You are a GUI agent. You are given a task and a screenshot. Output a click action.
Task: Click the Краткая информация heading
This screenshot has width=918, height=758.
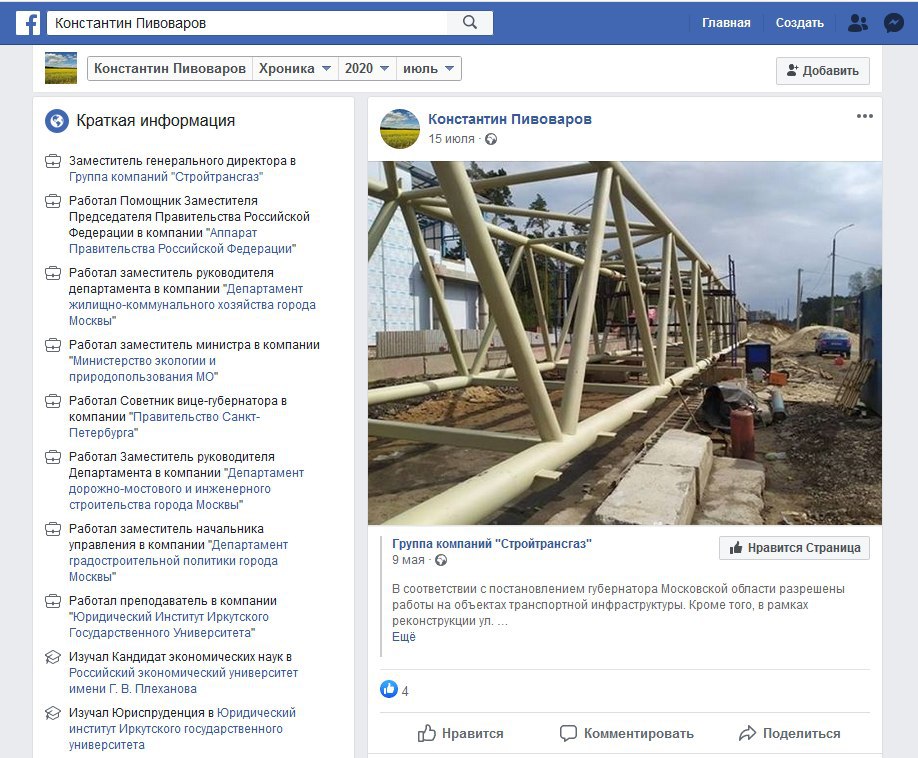[156, 121]
